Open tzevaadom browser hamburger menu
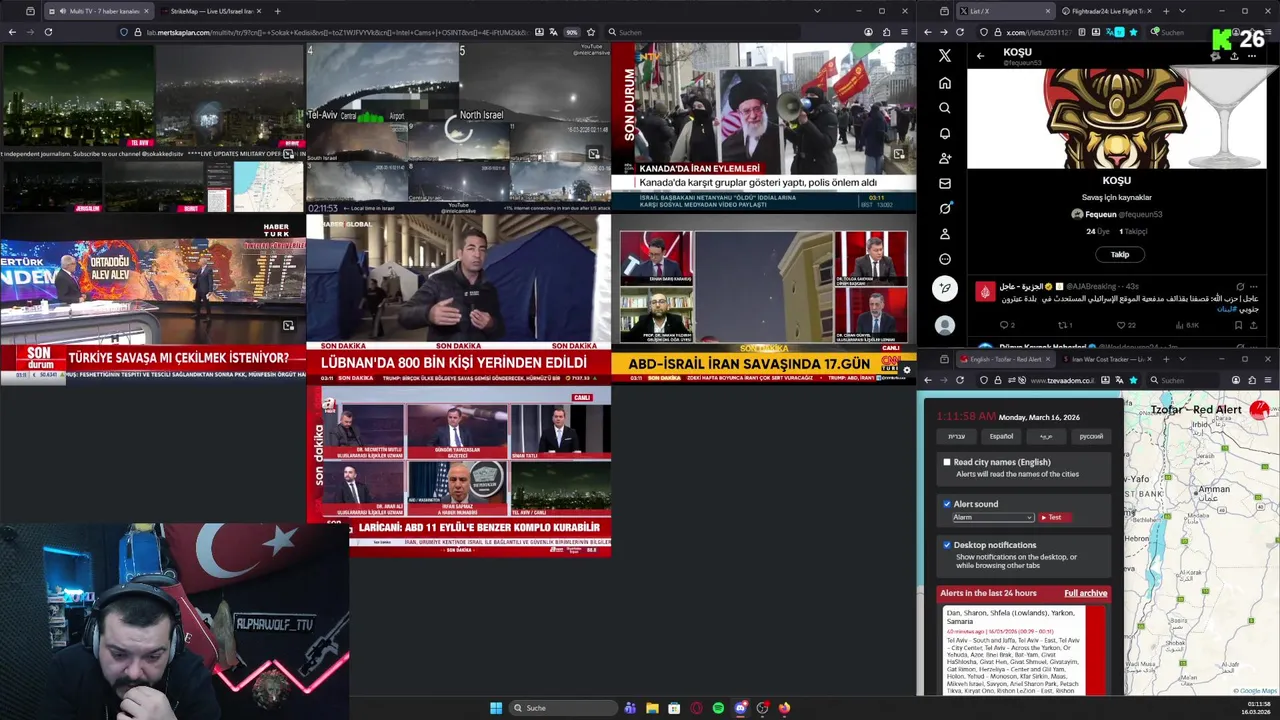1280x720 pixels. 1268,380
